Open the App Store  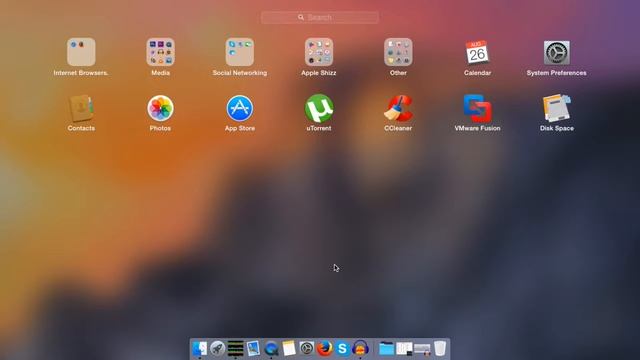click(240, 108)
